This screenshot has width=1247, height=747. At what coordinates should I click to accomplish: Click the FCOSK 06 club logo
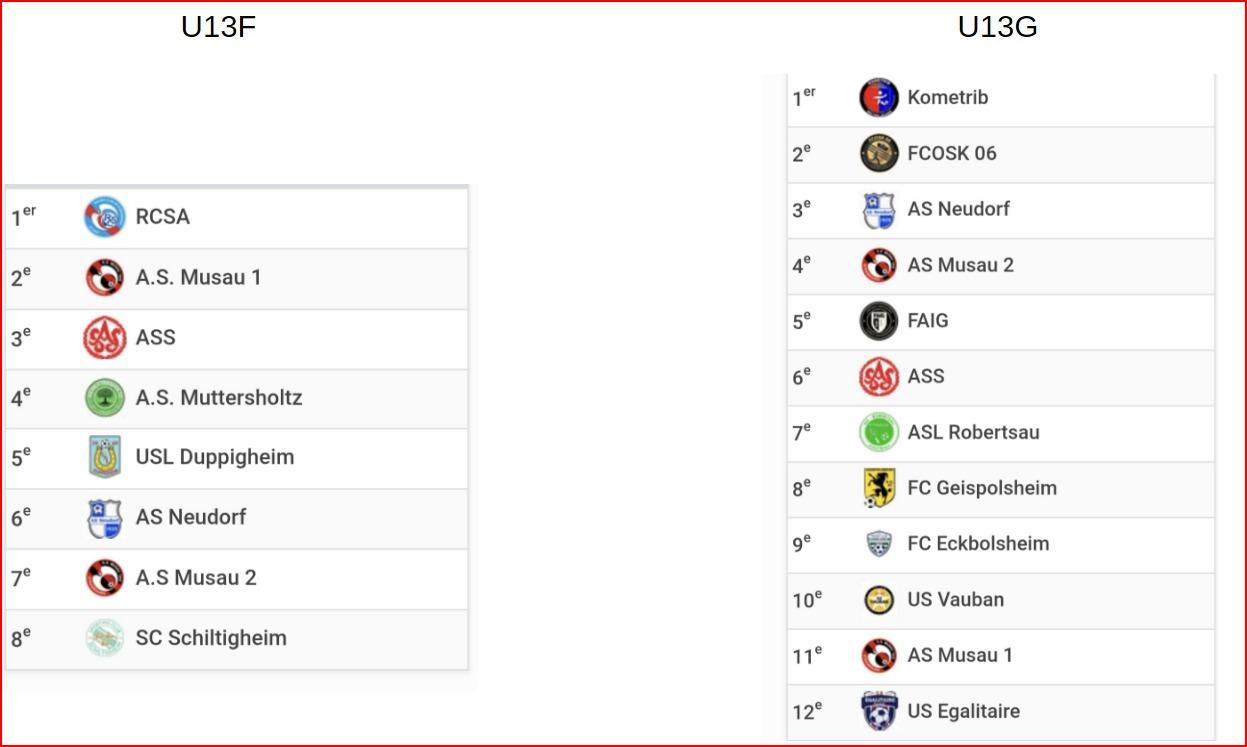(x=879, y=153)
